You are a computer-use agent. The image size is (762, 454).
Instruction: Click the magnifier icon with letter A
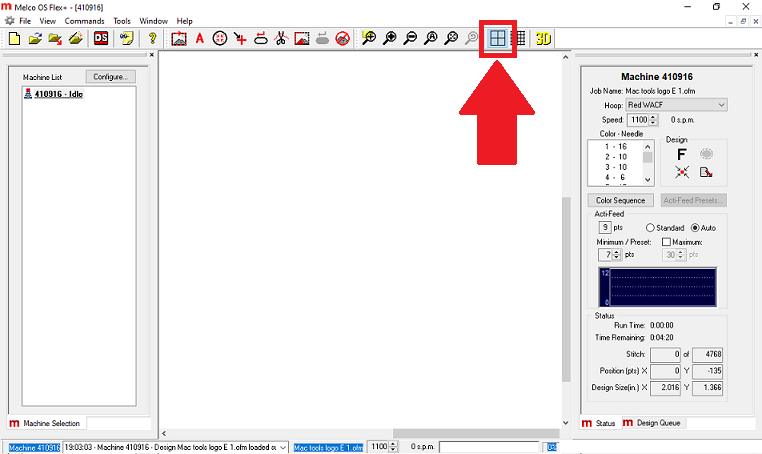tap(431, 38)
